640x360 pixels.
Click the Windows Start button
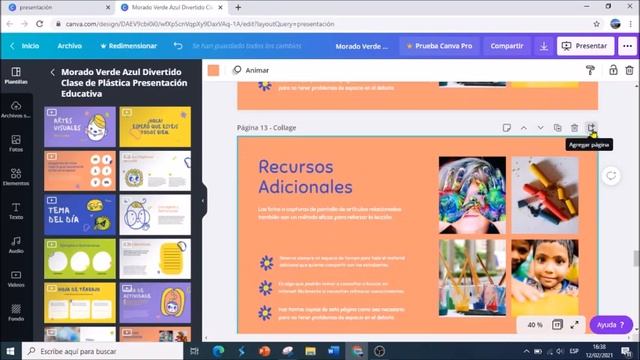click(10, 351)
